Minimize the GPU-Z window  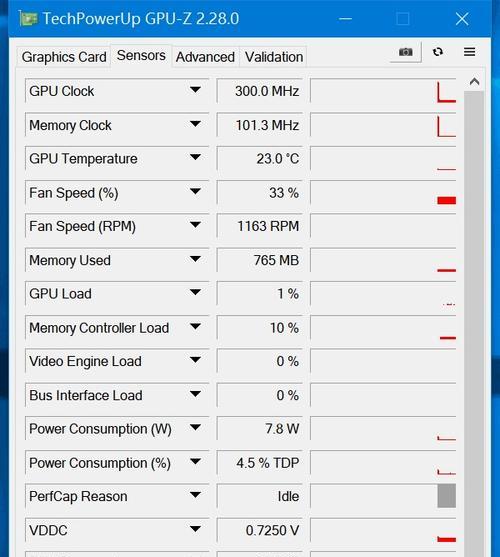(x=345, y=19)
